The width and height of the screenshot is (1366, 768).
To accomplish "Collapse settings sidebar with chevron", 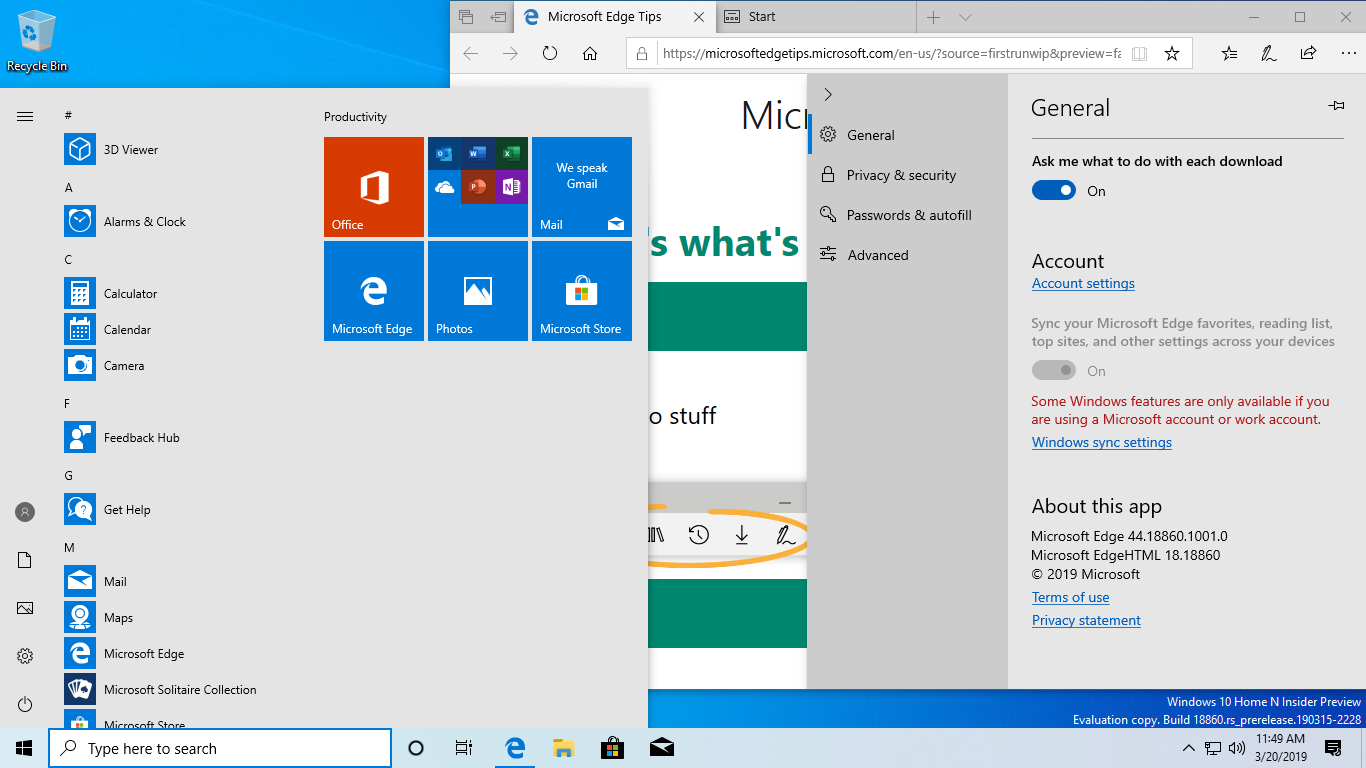I will (x=828, y=94).
